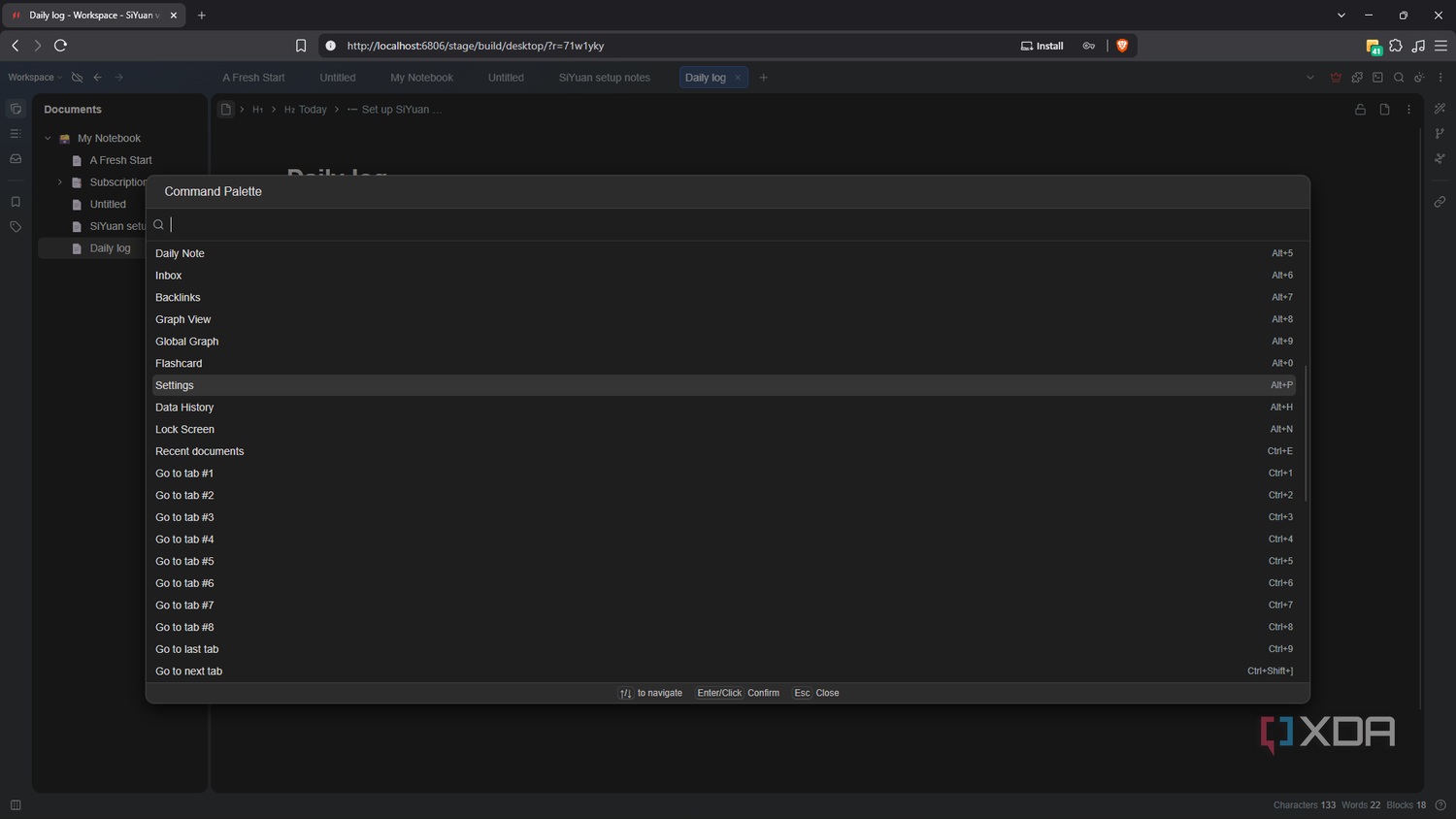Choose Go to tab #1 command
The height and width of the screenshot is (819, 1456).
click(724, 474)
